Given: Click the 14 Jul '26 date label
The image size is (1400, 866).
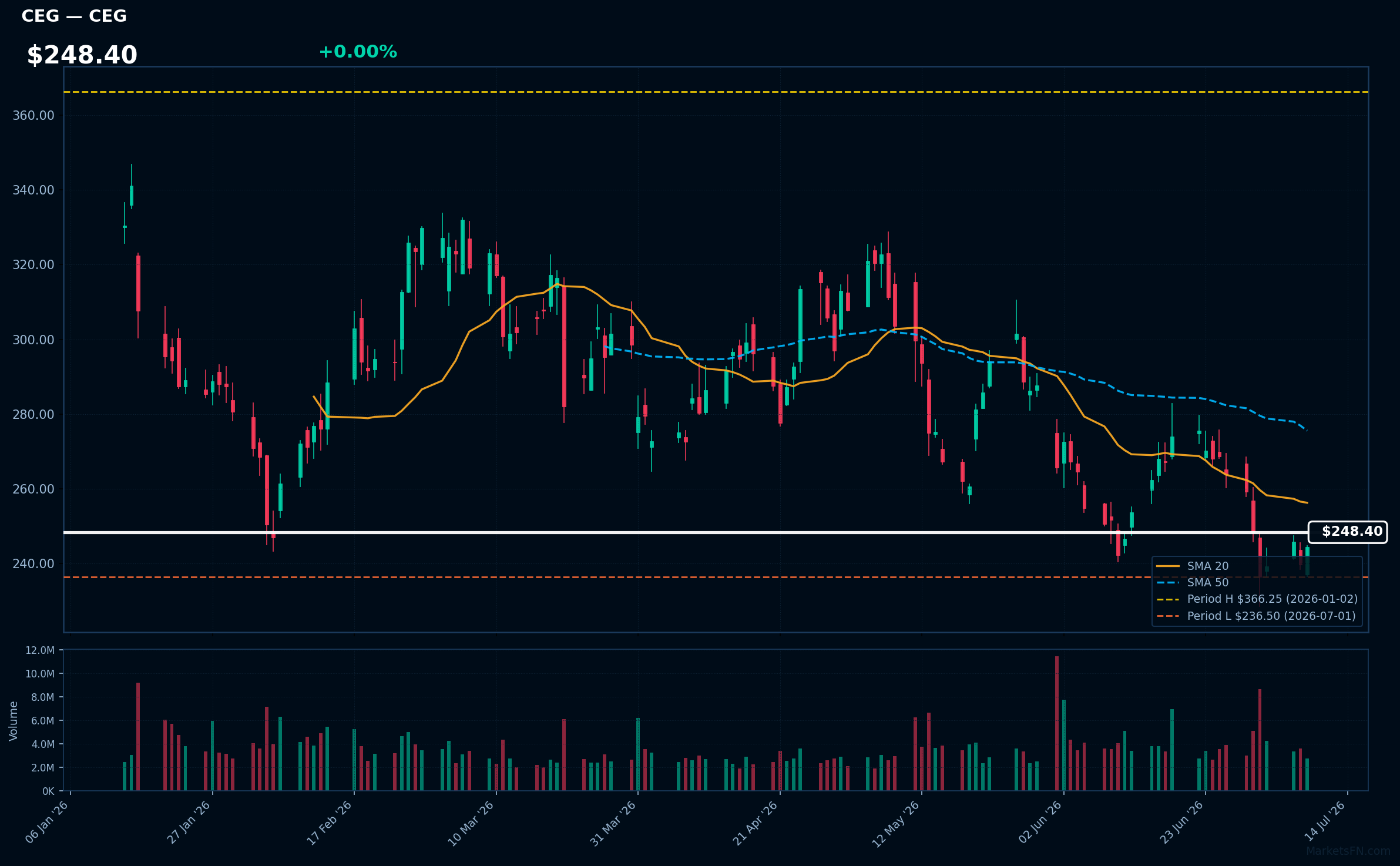Looking at the screenshot, I should tap(1324, 822).
